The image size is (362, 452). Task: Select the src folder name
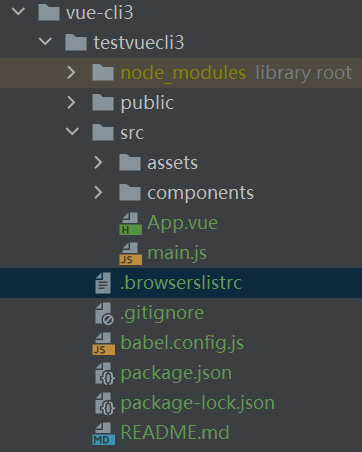[x=132, y=133]
